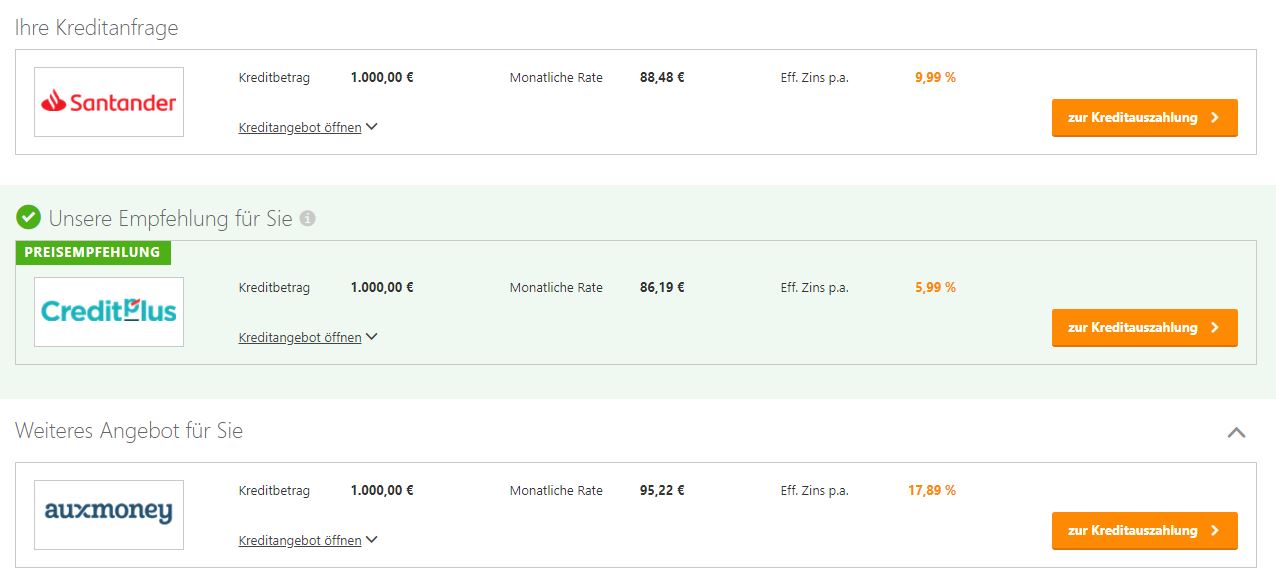
Task: Click the 17,89 % auxmoney interest rate
Action: coord(931,490)
